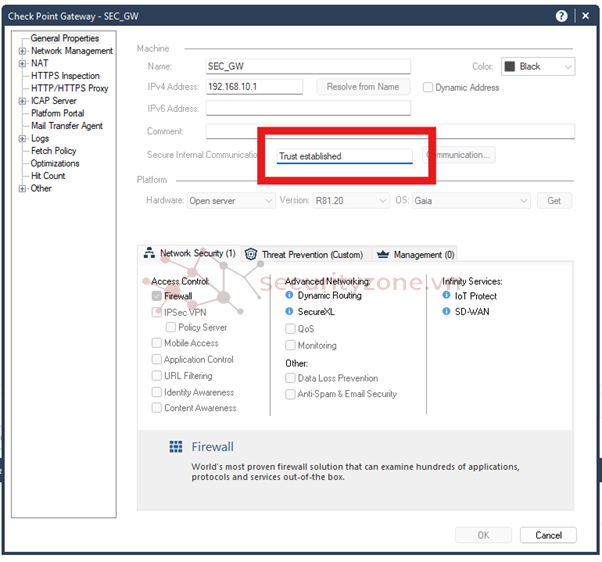Toggle the Dynamic Address checkbox
Screen dimensions: 602x562
428,87
